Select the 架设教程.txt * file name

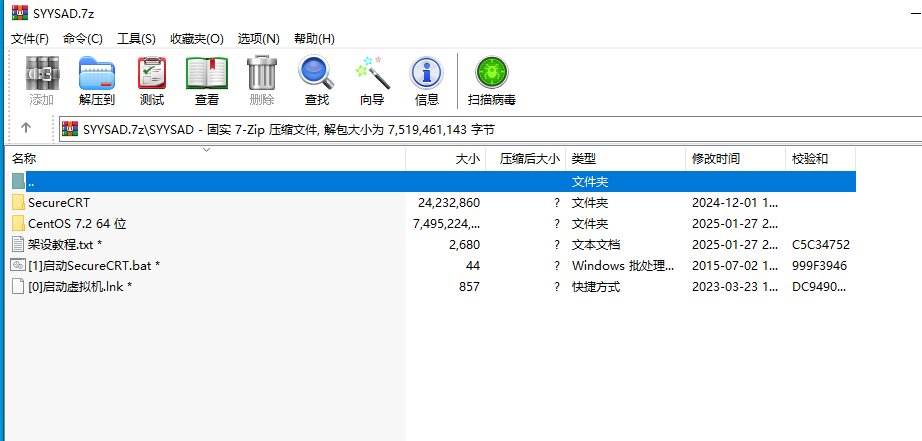(65, 245)
